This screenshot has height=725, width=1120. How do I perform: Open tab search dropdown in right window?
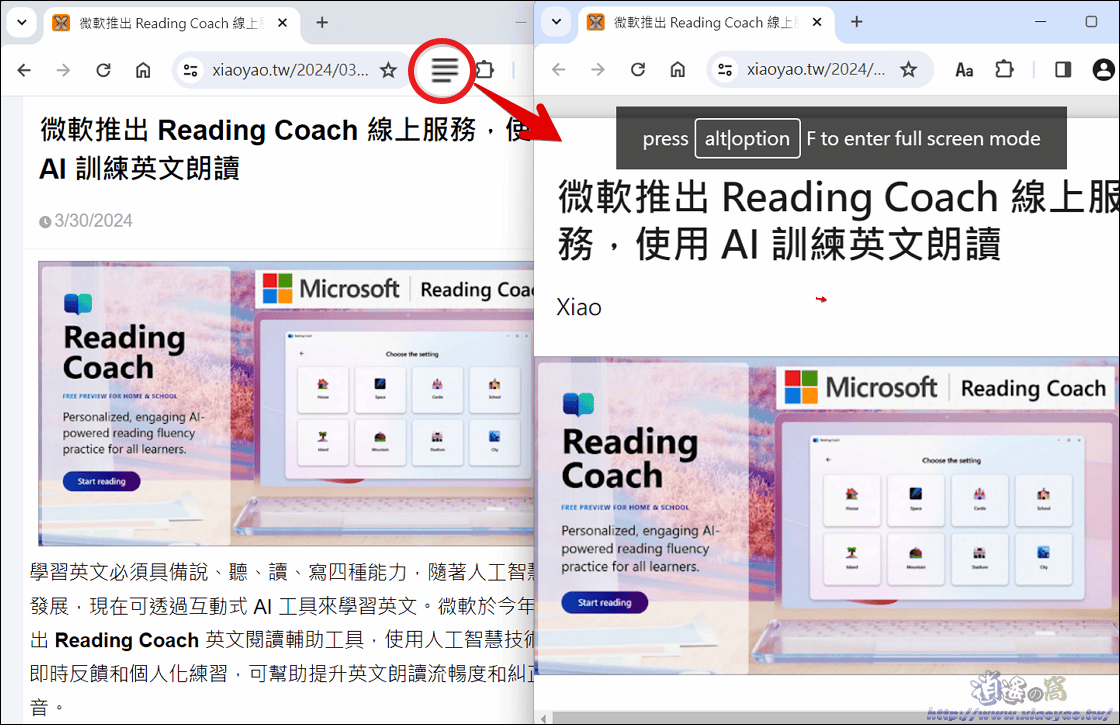tap(556, 22)
